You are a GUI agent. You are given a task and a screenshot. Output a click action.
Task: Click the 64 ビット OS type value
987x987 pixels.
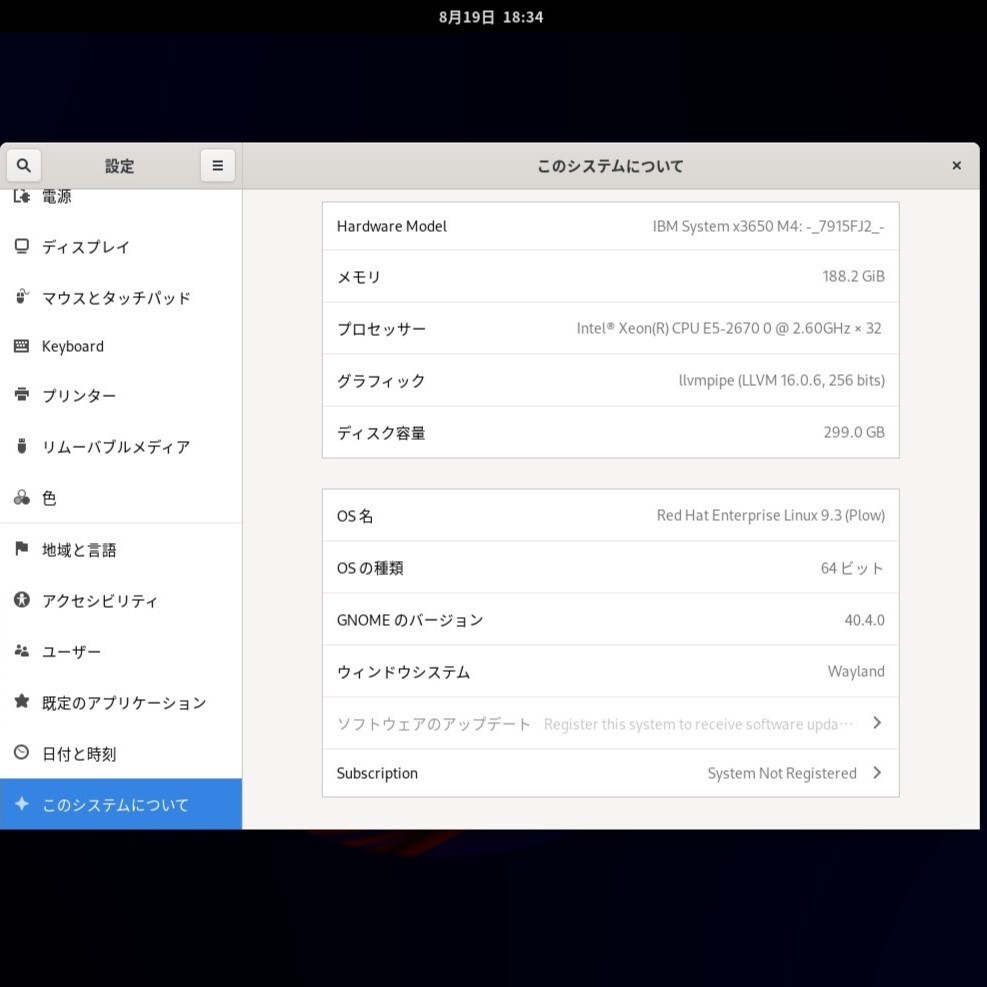click(852, 568)
